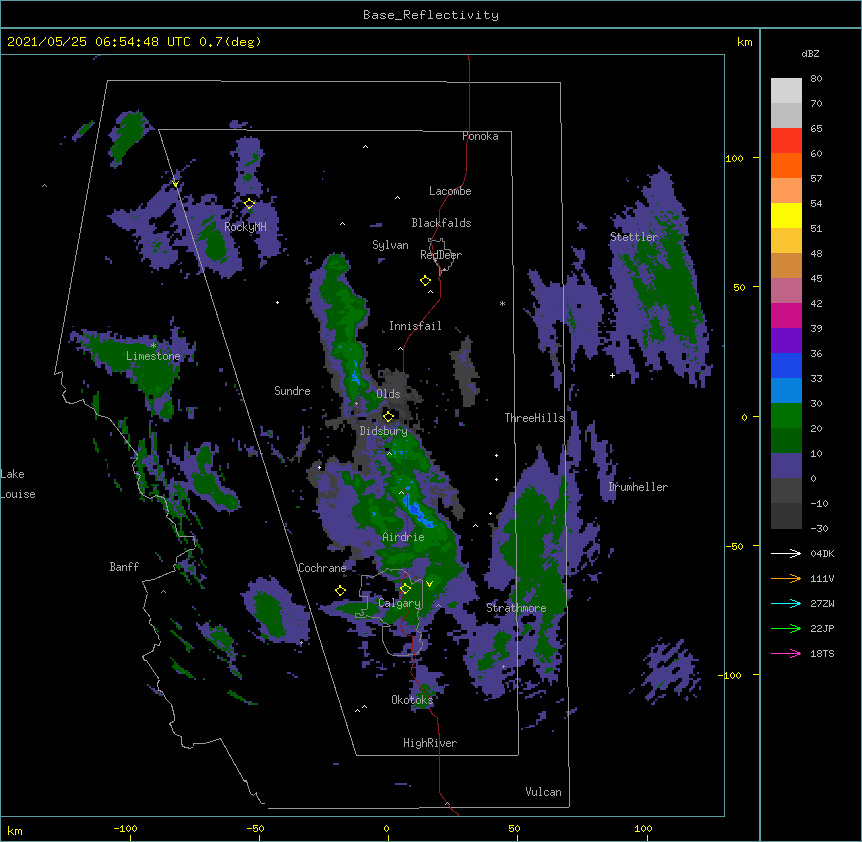Image resolution: width=862 pixels, height=842 pixels.
Task: Click the white 04DK arrow icon
Action: tap(786, 553)
